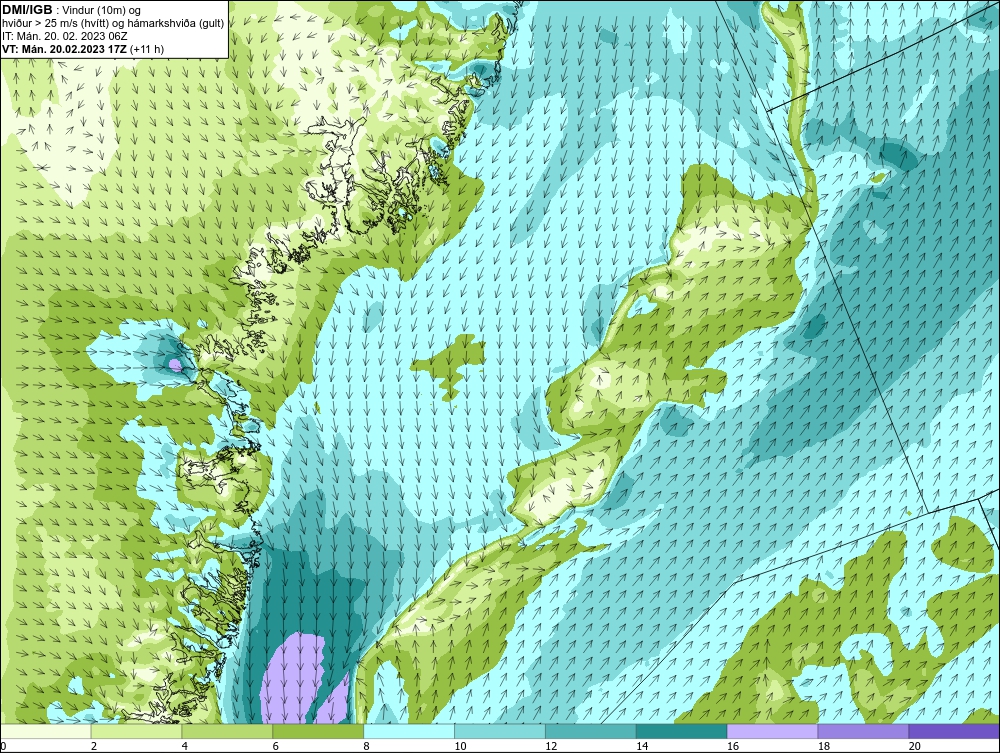Click the initial time line 'IT: Mán. 20. 02. 2023 06Z'

(x=64, y=36)
